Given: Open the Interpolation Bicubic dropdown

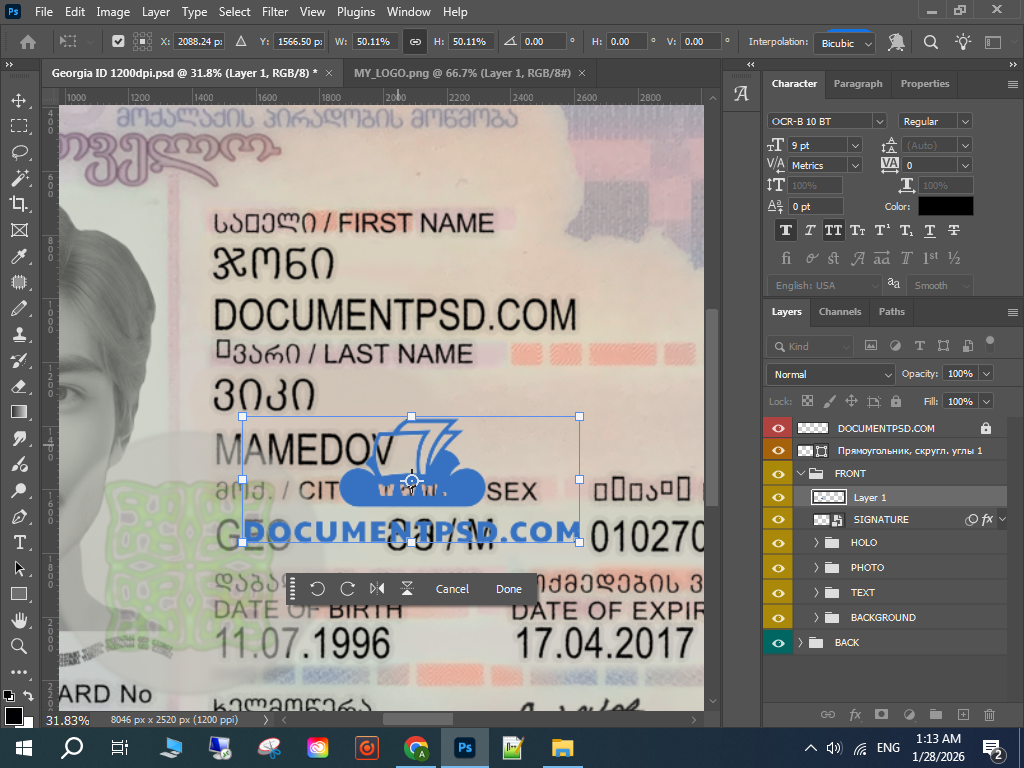Looking at the screenshot, I should pyautogui.click(x=846, y=43).
